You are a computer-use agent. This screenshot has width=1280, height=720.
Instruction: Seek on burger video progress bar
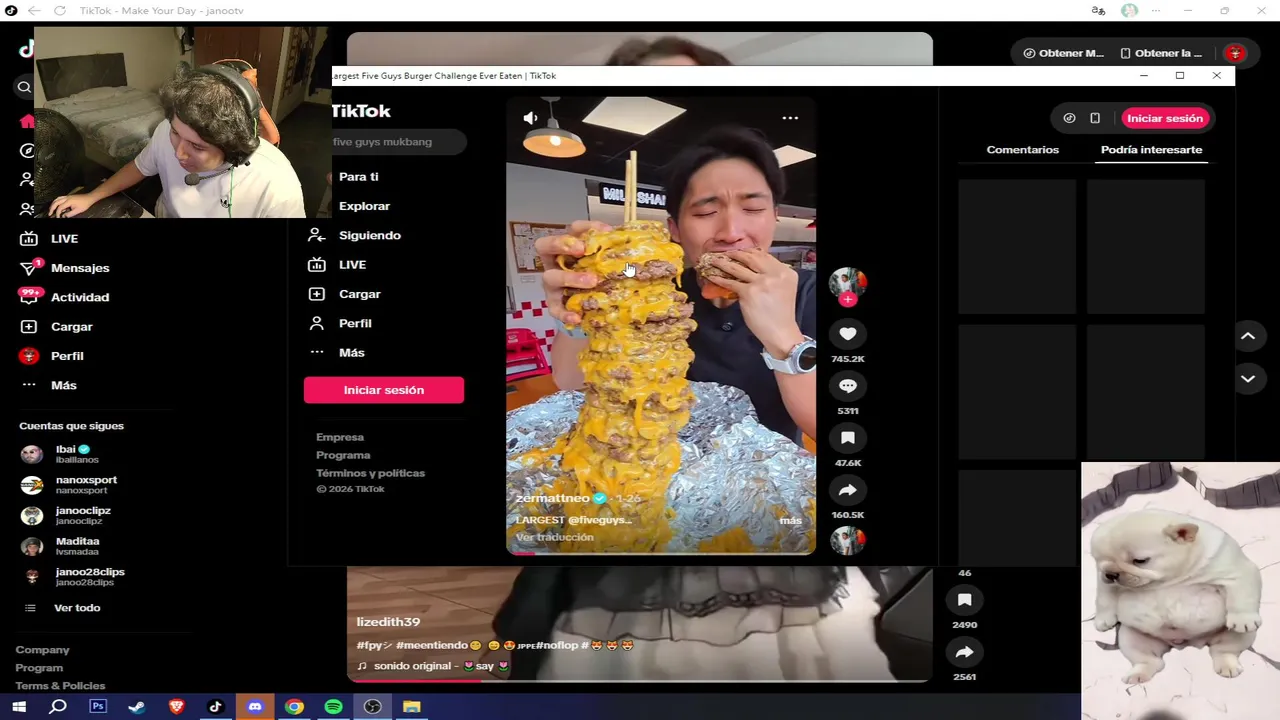point(660,552)
